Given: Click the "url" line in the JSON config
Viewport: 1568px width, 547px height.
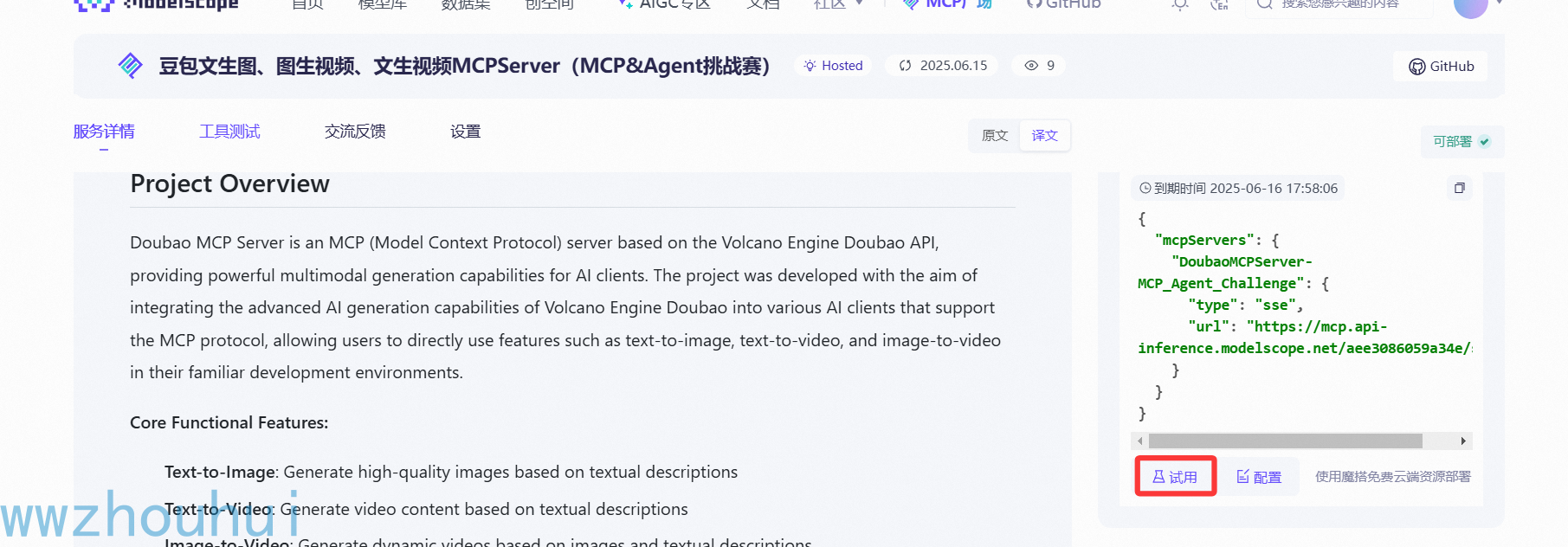Looking at the screenshot, I should 1287,326.
